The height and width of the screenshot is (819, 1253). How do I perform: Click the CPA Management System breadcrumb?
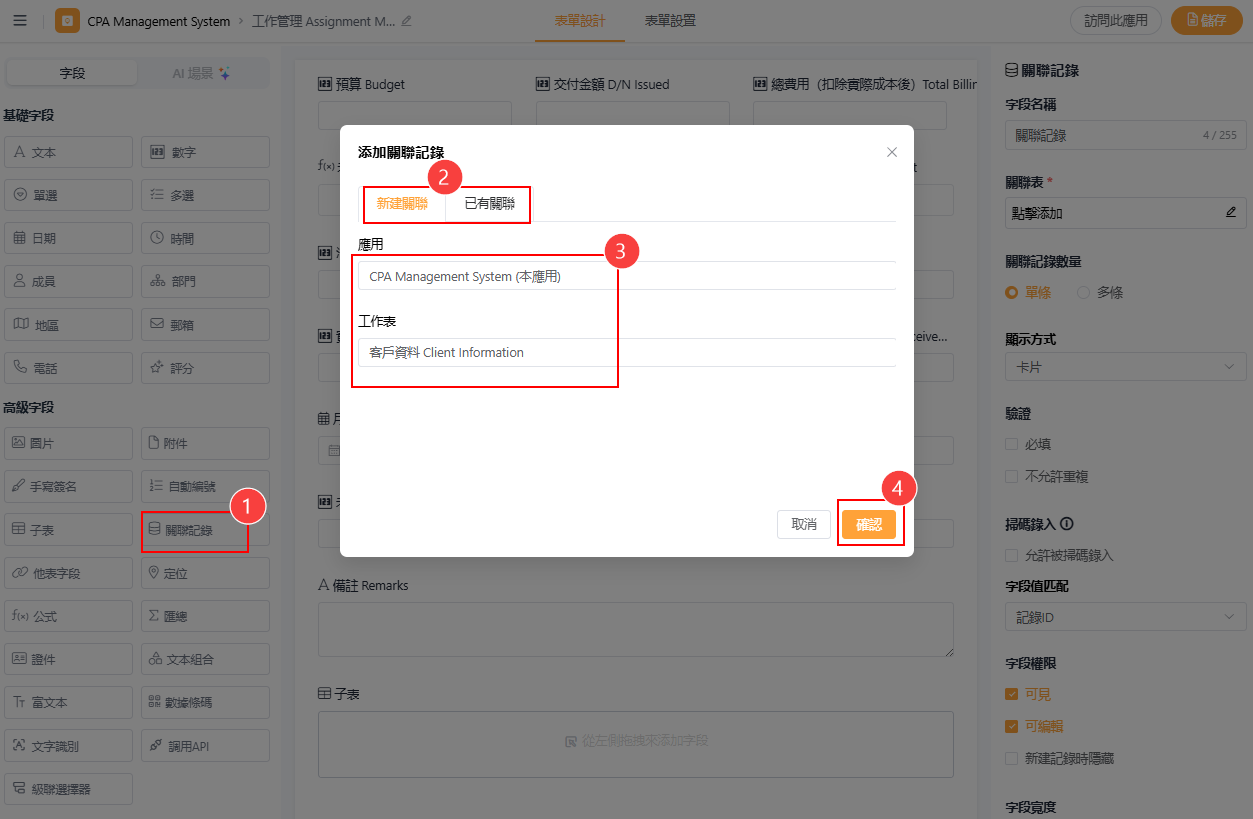coord(159,21)
